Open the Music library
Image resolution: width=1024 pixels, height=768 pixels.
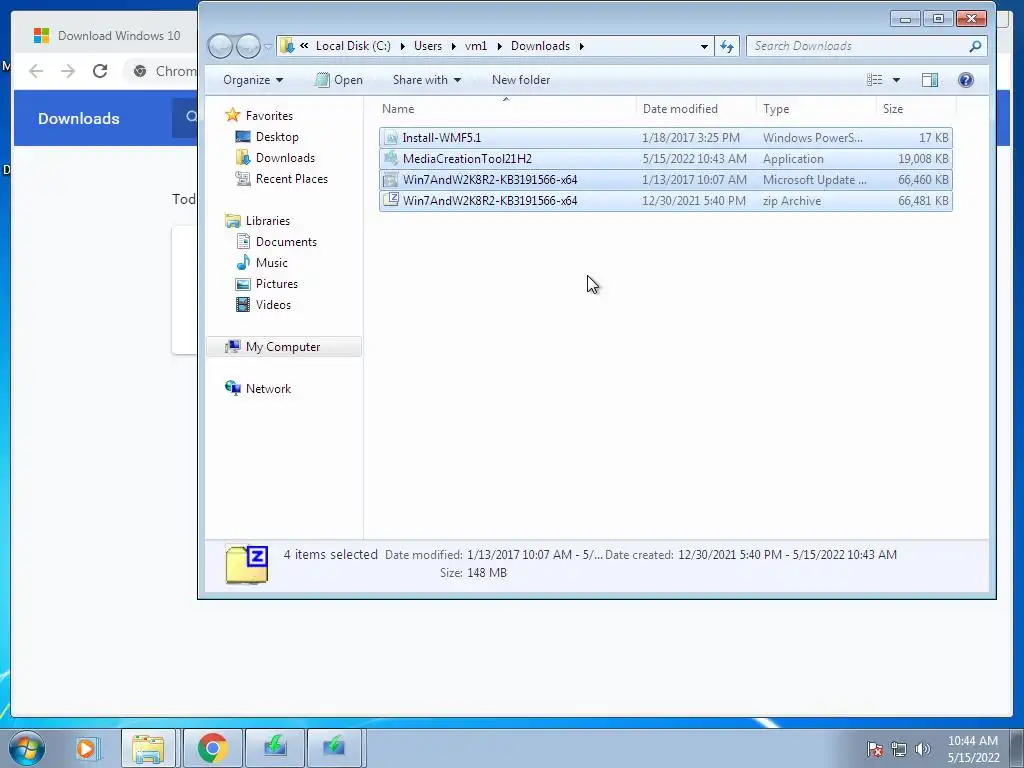[271, 263]
